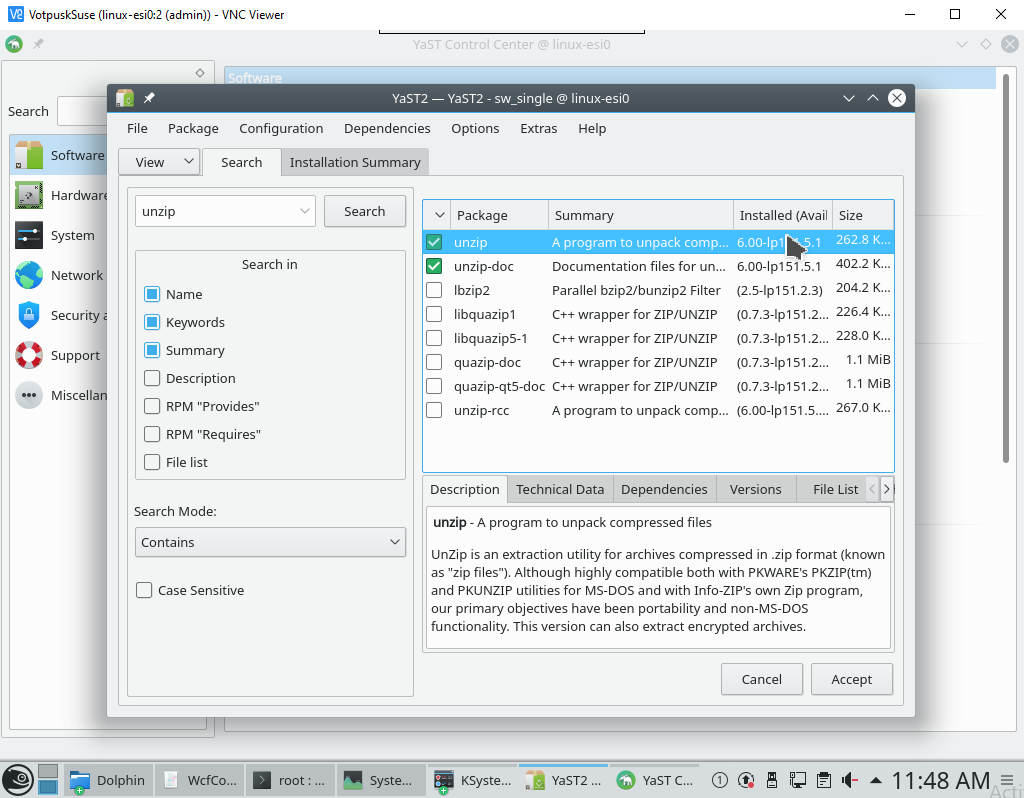Image resolution: width=1024 pixels, height=798 pixels.
Task: Switch to the root terminal taskbar entry
Action: (x=290, y=780)
